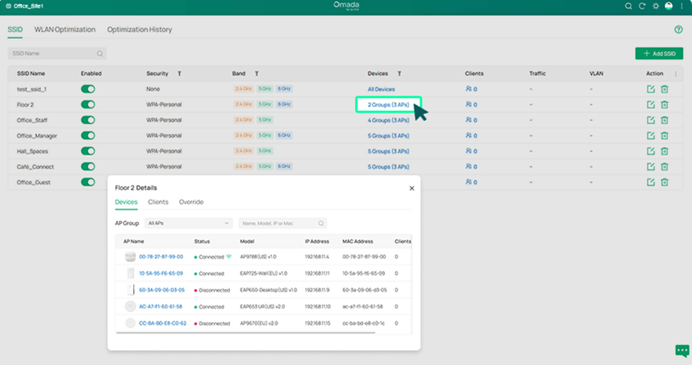The width and height of the screenshot is (692, 365).
Task: Disable the Office_Manager SSID toggle
Action: [88, 135]
